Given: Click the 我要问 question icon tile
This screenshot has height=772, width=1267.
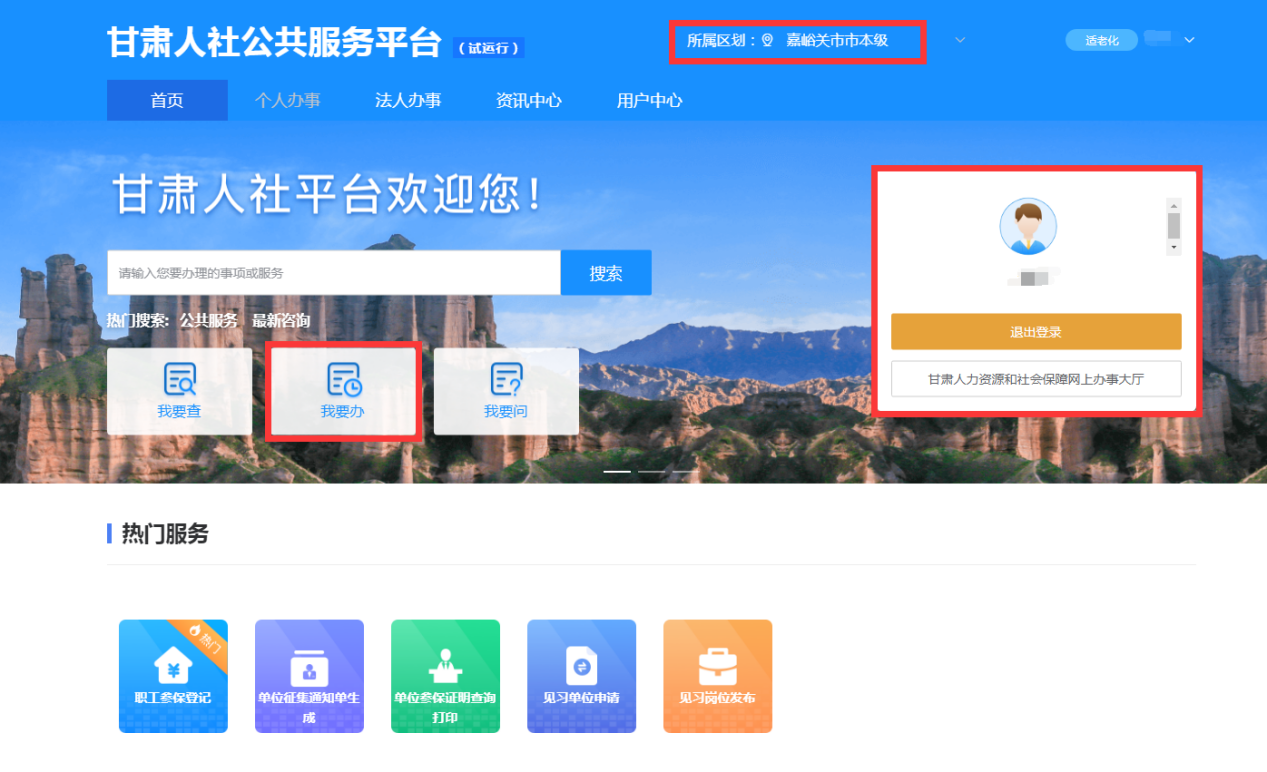Looking at the screenshot, I should point(506,391).
